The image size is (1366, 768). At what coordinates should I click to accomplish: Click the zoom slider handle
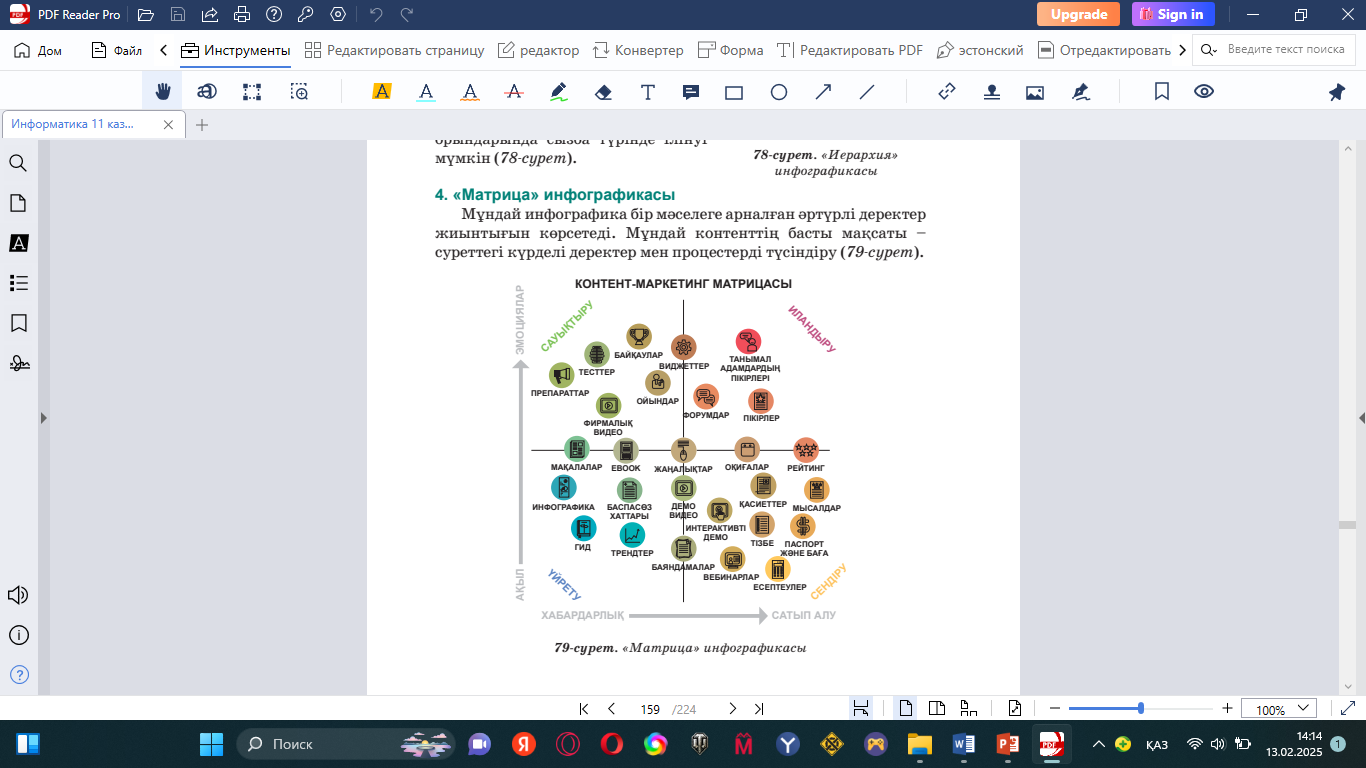click(x=1141, y=709)
